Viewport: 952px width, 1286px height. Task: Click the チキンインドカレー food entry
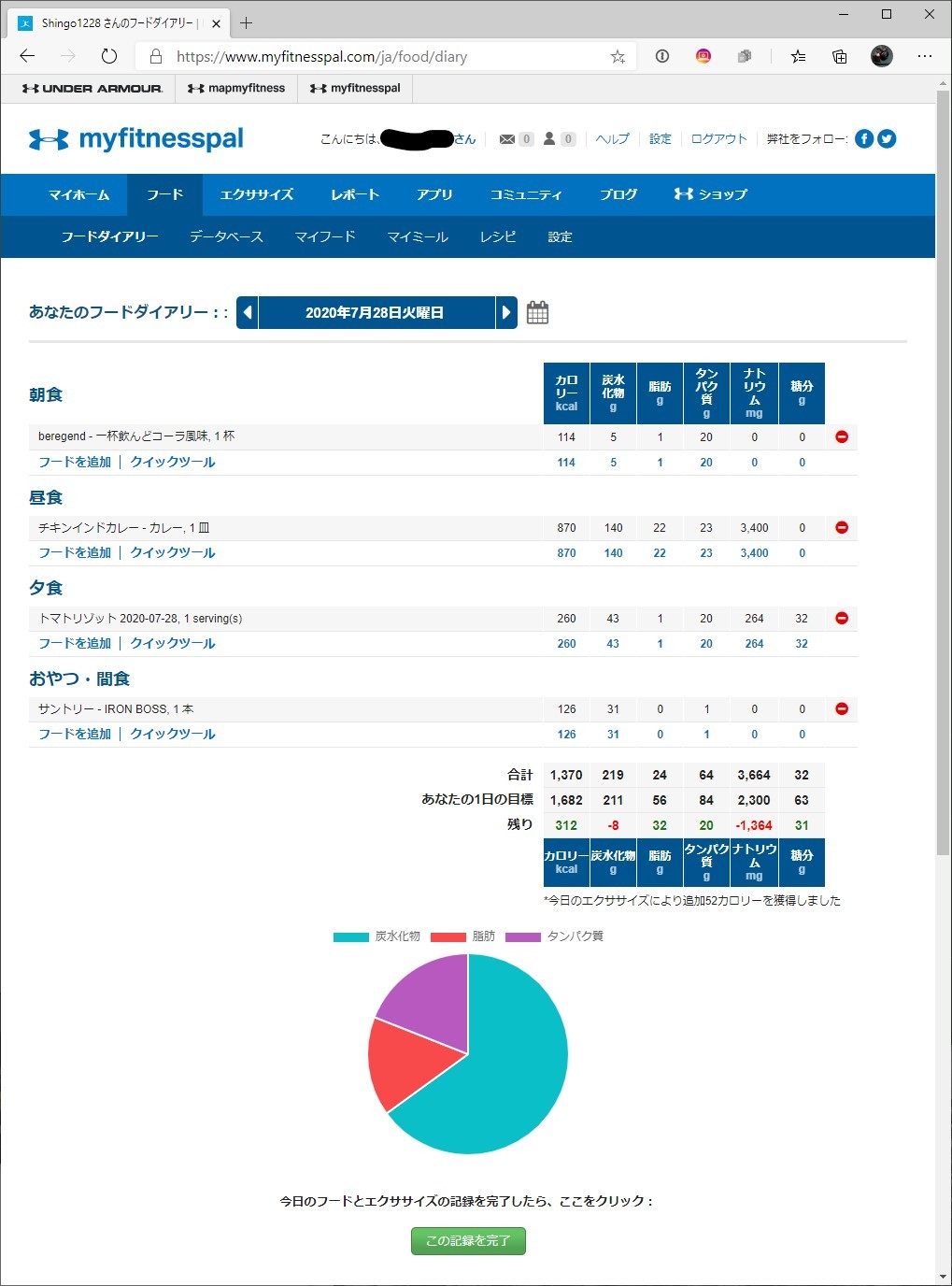124,527
